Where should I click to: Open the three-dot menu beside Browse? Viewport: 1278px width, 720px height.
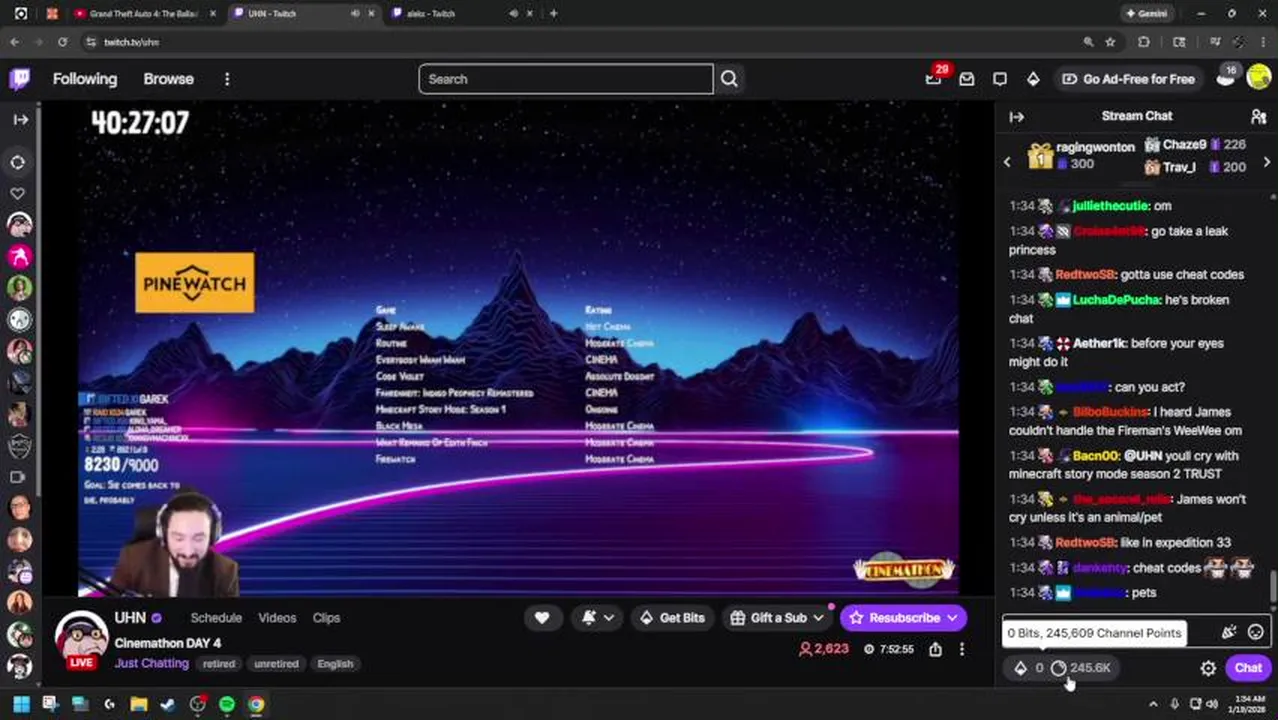pyautogui.click(x=227, y=79)
